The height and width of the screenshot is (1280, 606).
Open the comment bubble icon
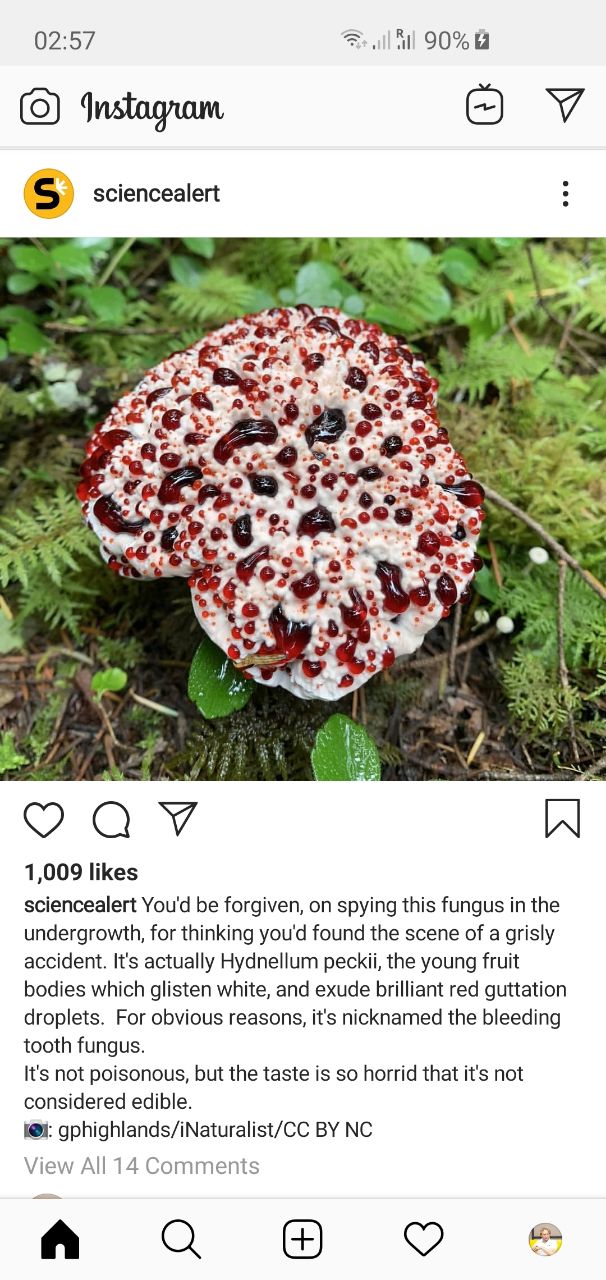tap(111, 820)
